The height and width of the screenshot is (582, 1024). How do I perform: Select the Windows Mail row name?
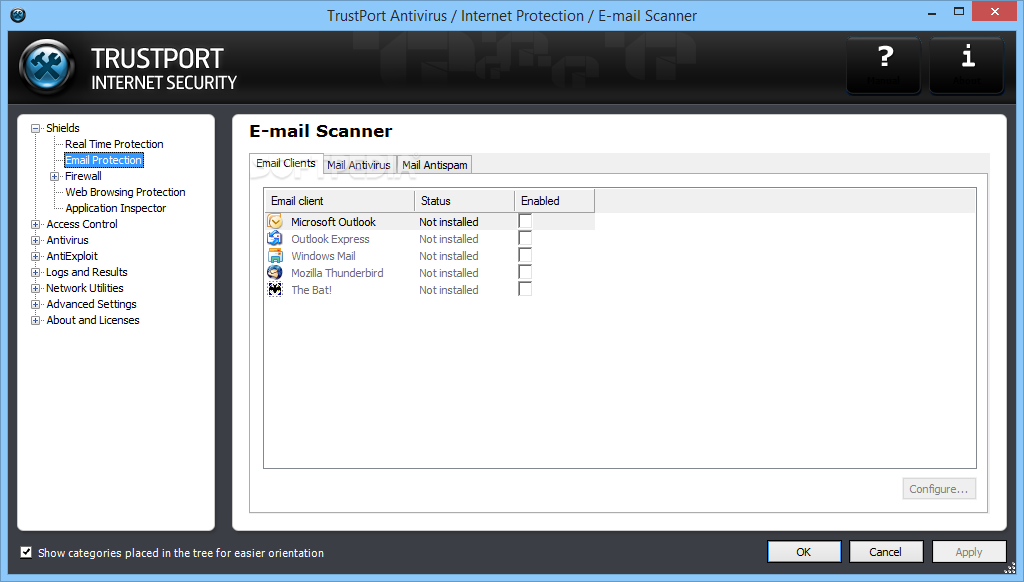click(x=323, y=256)
